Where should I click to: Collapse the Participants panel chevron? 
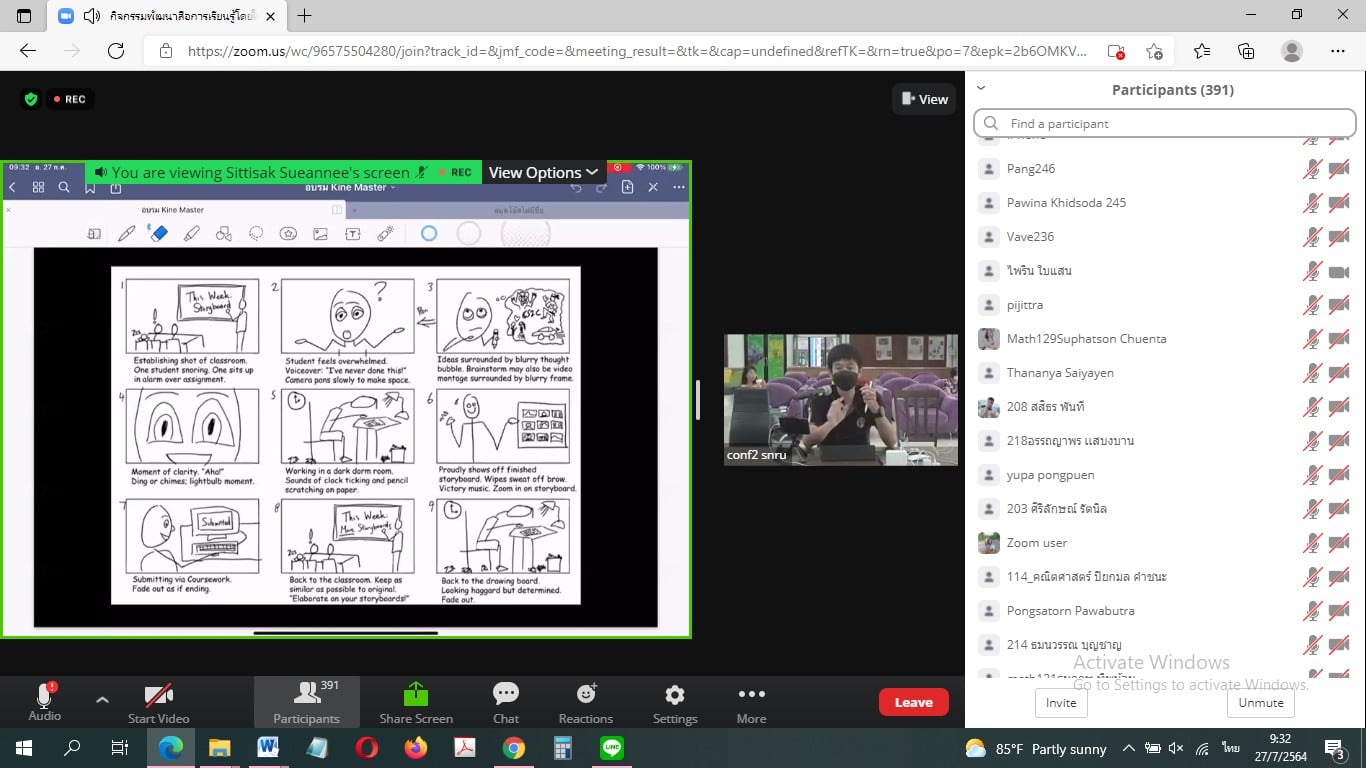981,89
